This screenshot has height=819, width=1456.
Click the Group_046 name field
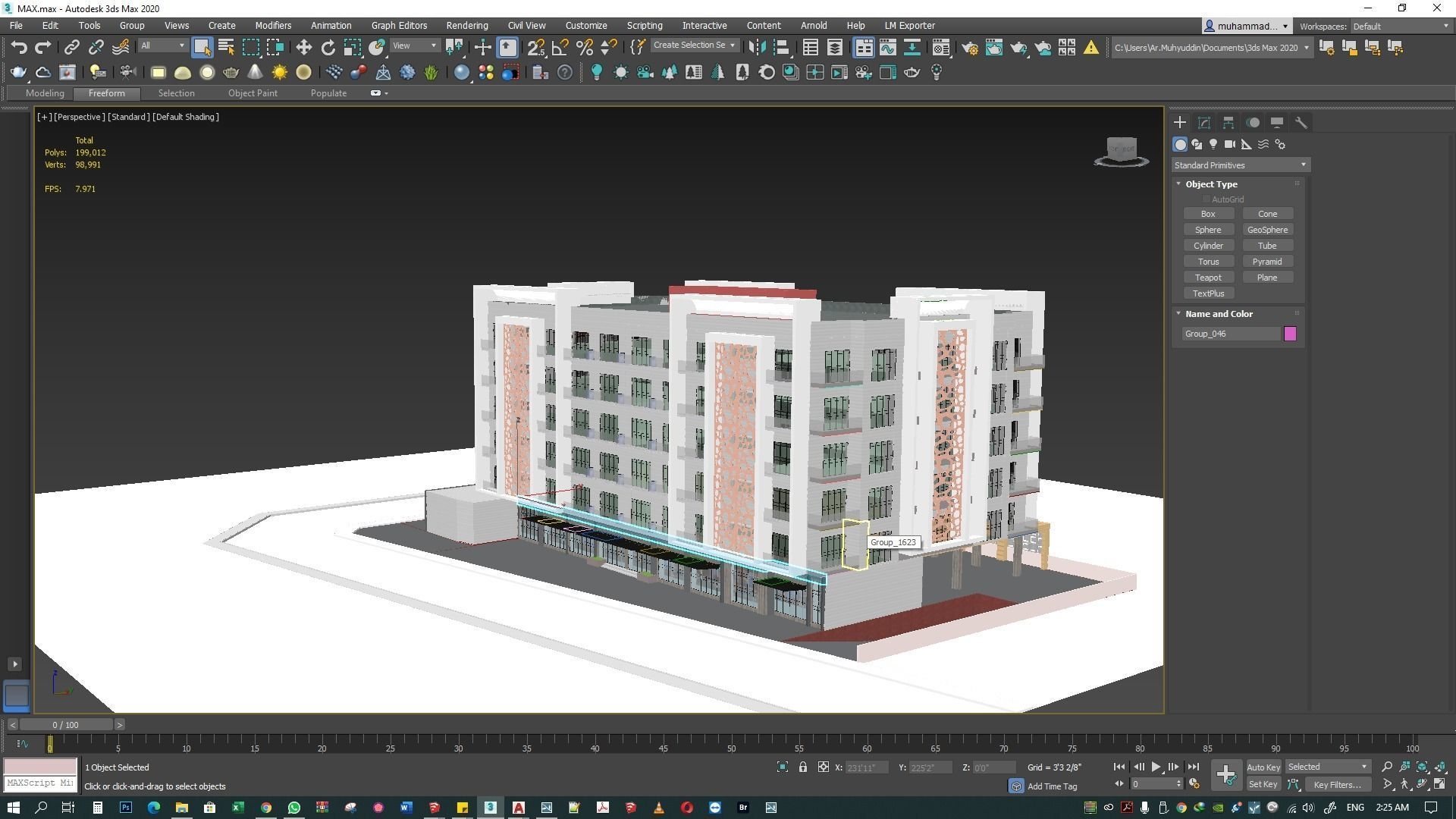click(x=1231, y=334)
